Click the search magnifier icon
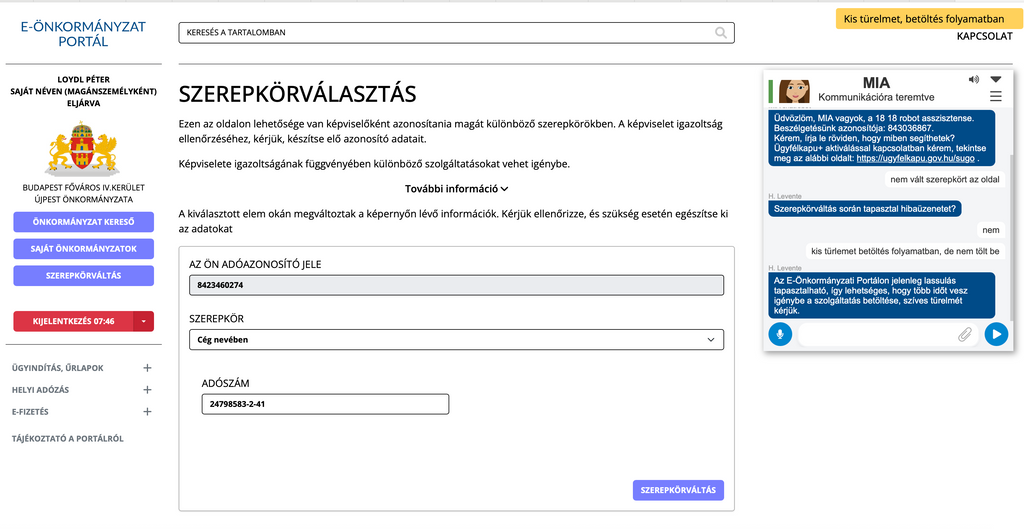 721,33
